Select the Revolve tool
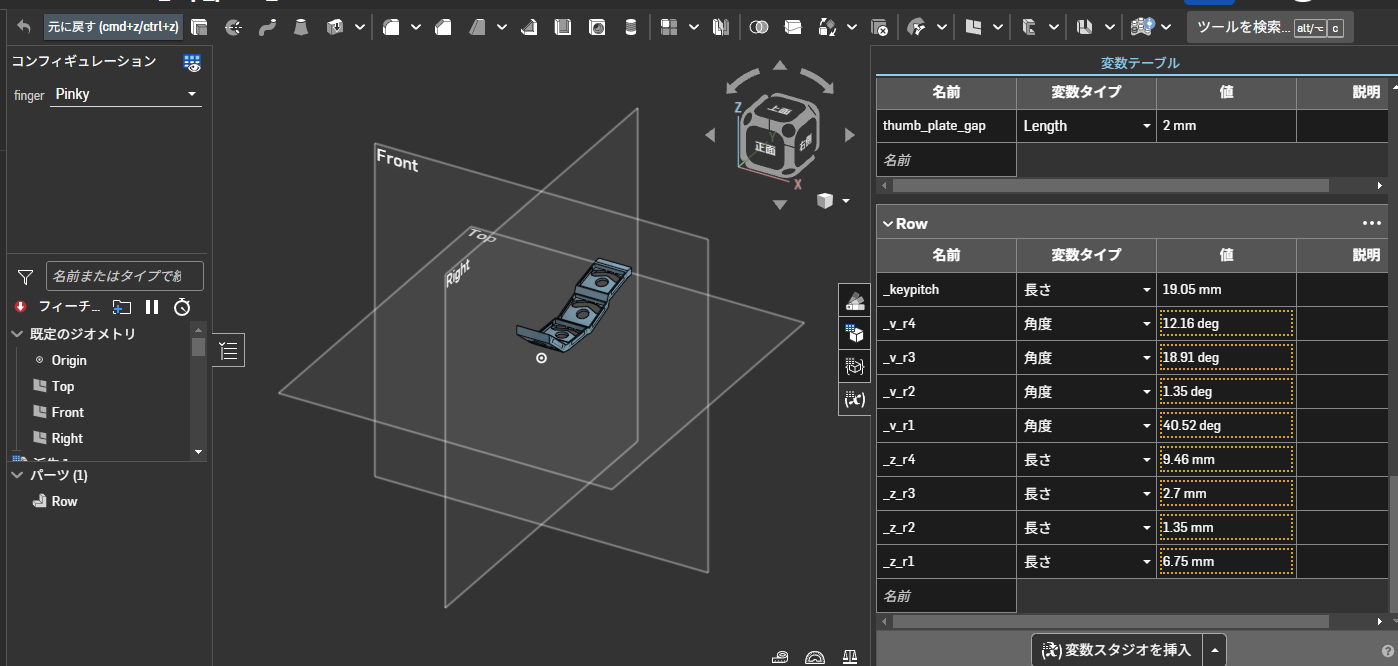 pyautogui.click(x=233, y=27)
